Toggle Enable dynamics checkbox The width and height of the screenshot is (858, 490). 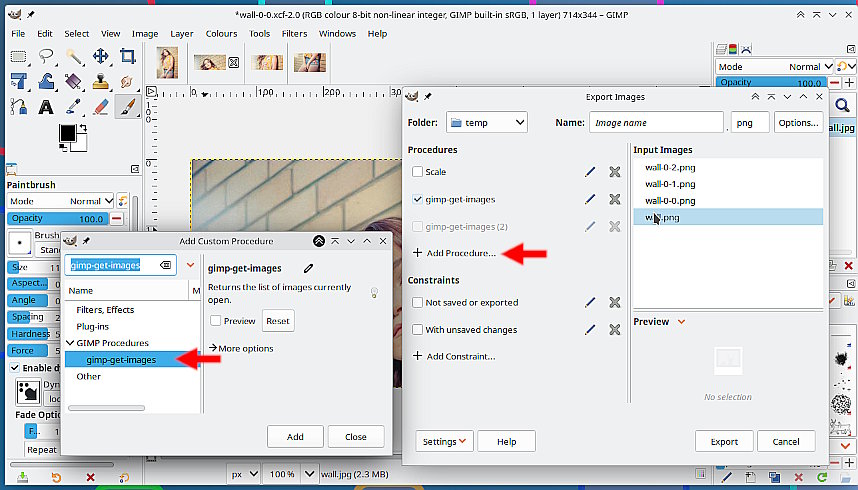click(x=15, y=368)
